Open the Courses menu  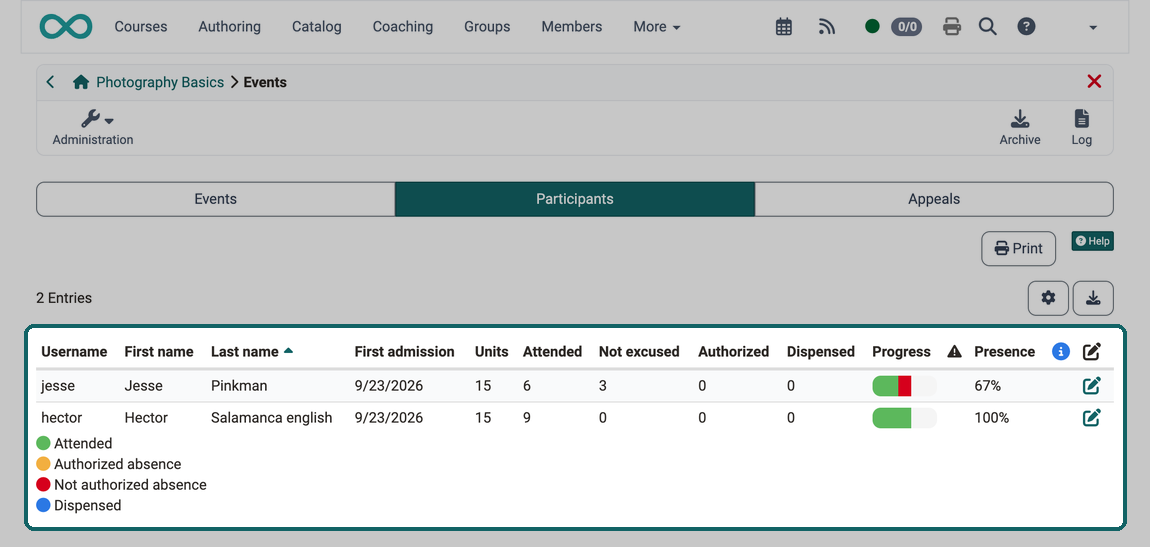click(141, 26)
